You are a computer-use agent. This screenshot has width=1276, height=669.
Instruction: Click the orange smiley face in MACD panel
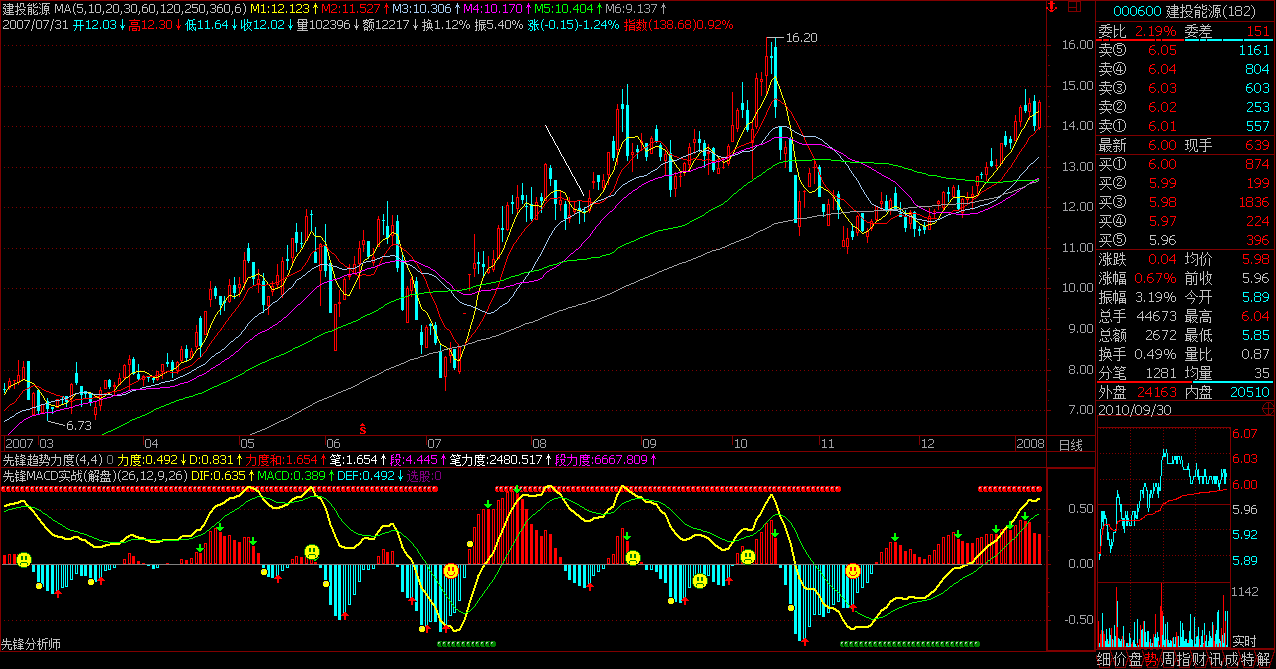[451, 571]
